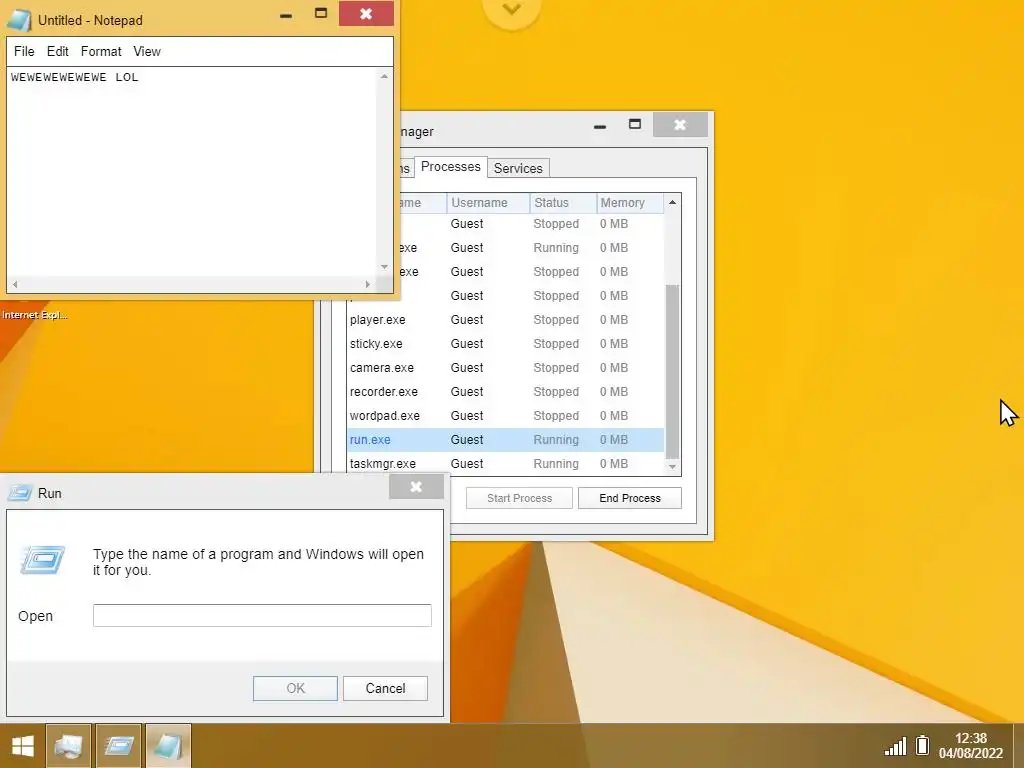This screenshot has height=768, width=1024.
Task: Click the Start Process button
Action: tap(519, 498)
